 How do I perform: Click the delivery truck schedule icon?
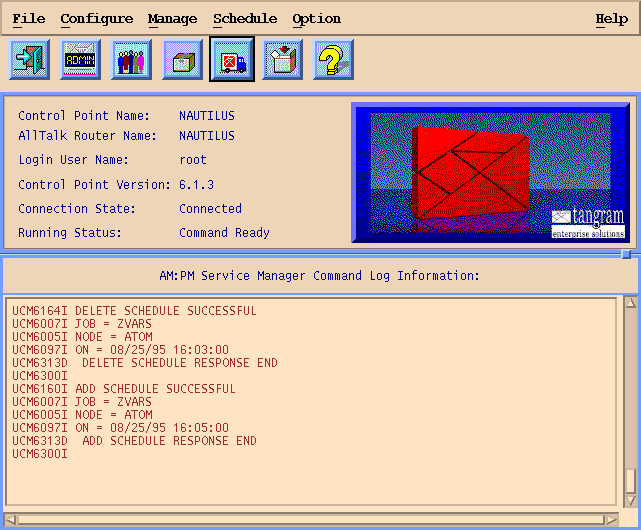coord(232,60)
